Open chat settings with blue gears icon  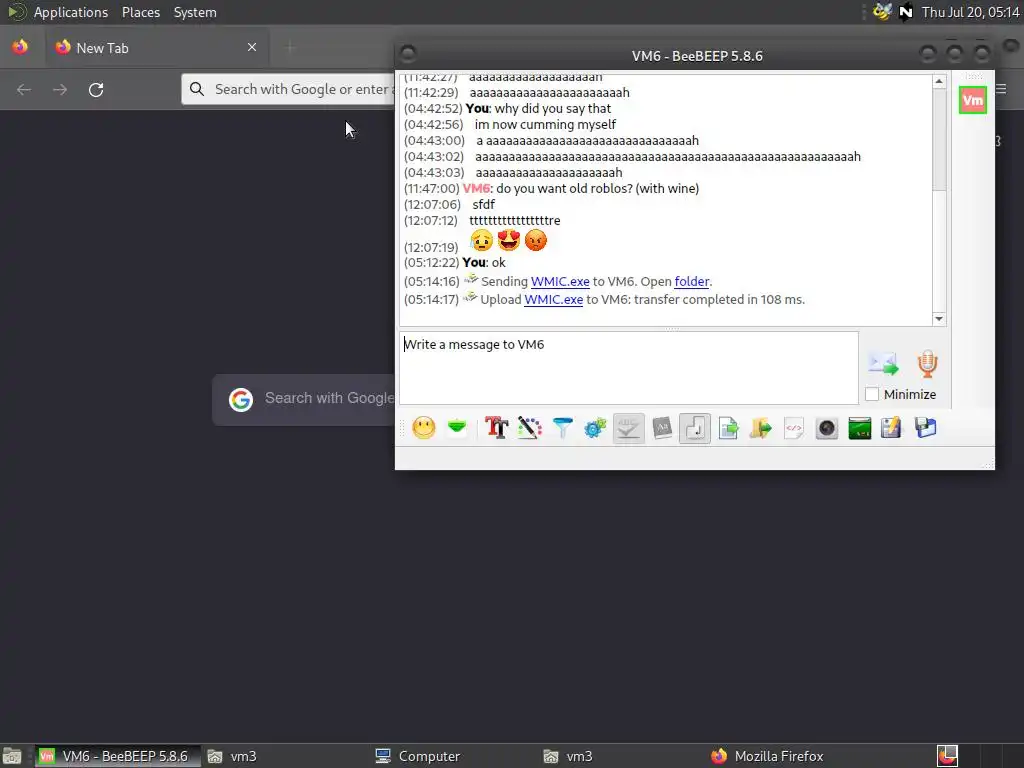pyautogui.click(x=595, y=428)
